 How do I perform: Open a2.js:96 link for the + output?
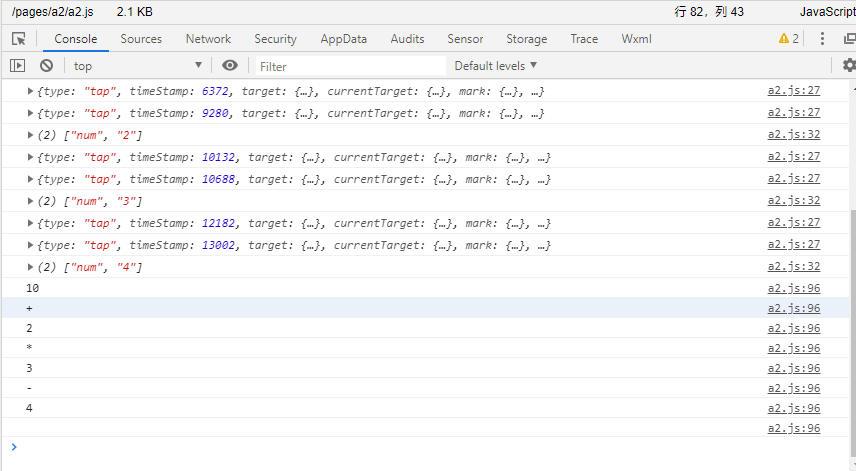[x=794, y=308]
